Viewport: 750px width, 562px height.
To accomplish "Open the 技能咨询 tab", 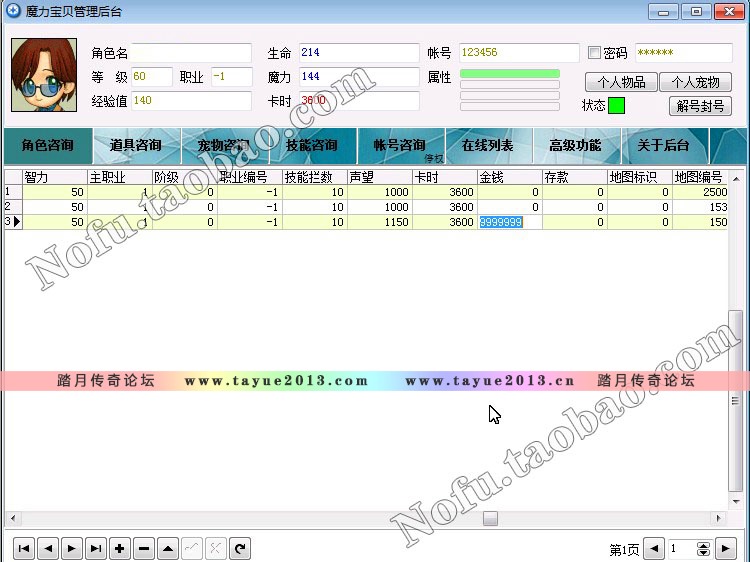I will [312, 145].
